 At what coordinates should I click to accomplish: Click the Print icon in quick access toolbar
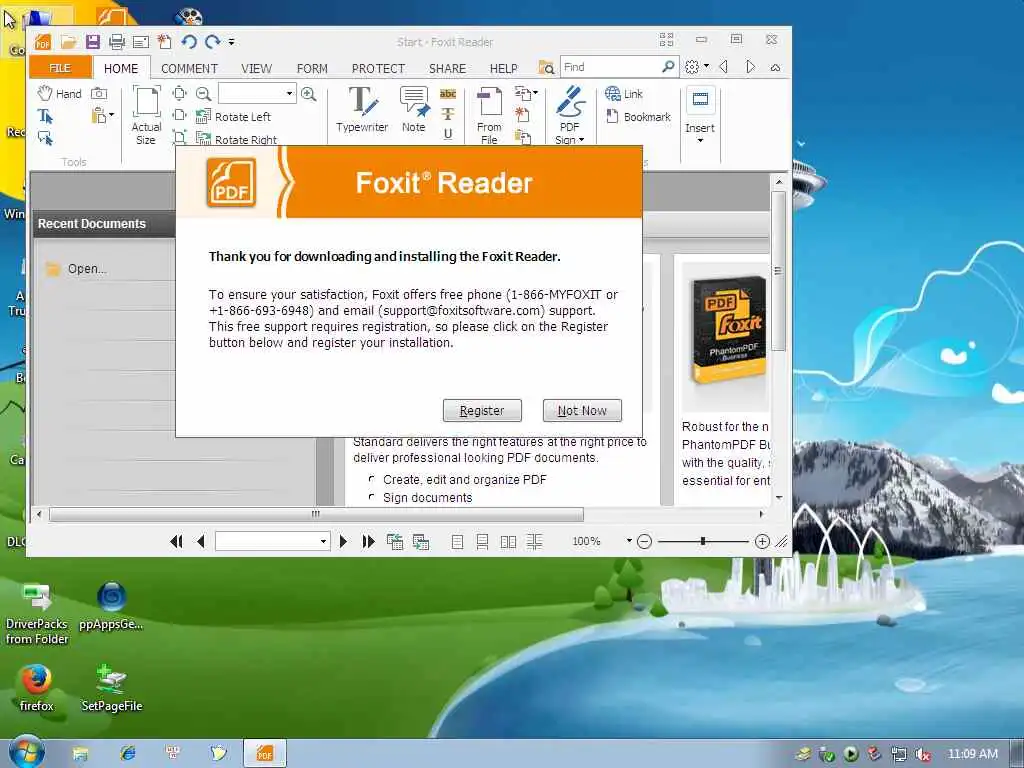pos(117,42)
